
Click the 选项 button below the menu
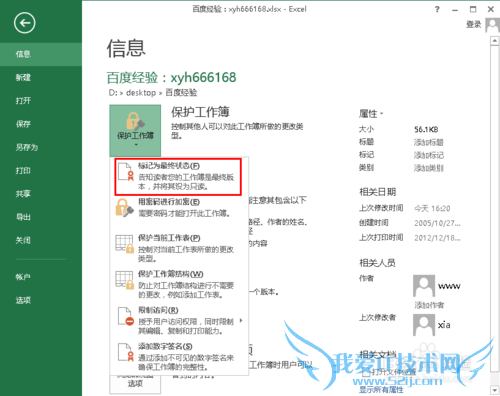135,384
